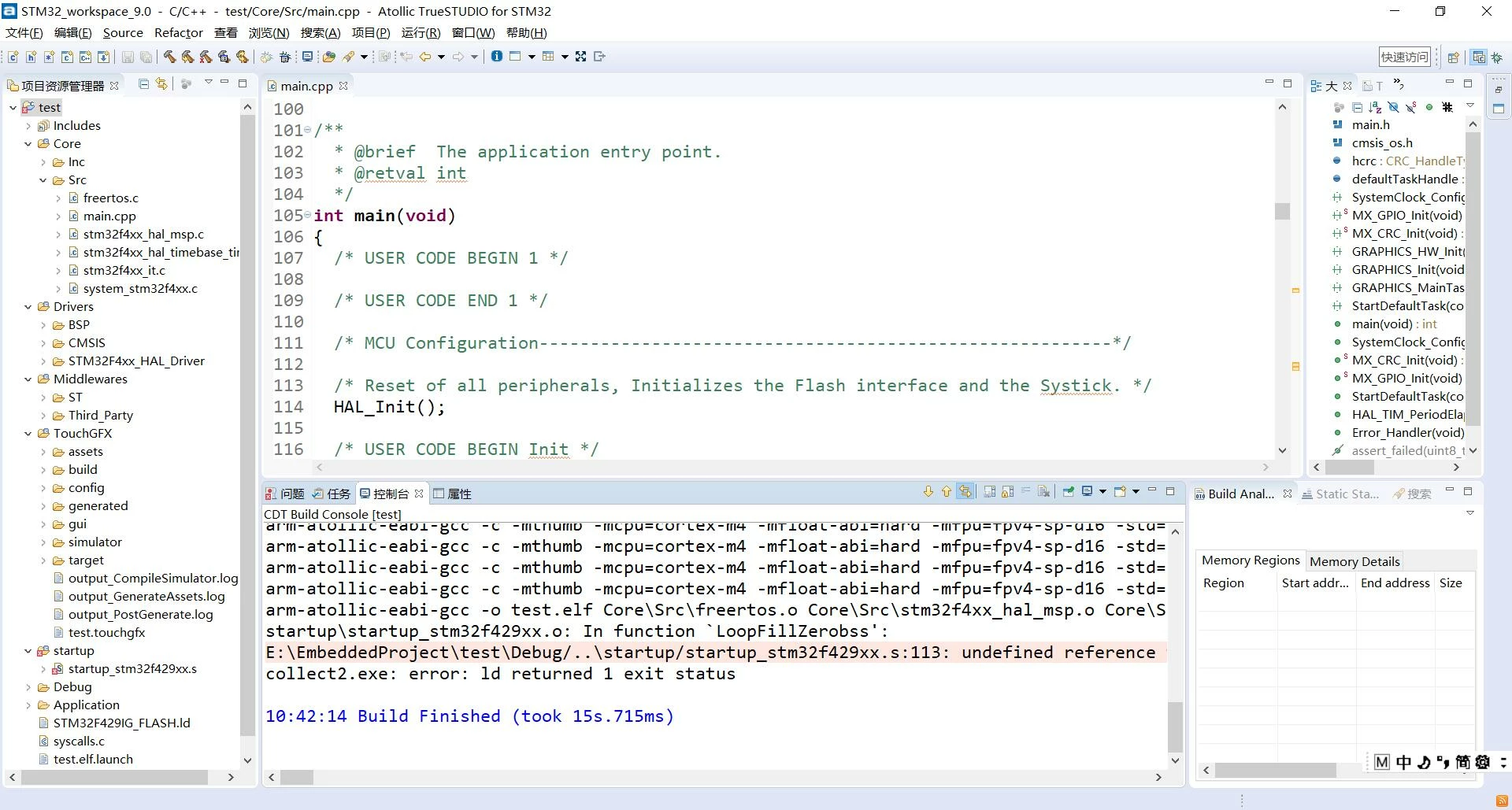The width and height of the screenshot is (1512, 810).
Task: Collapse all in project explorer
Action: pyautogui.click(x=143, y=83)
